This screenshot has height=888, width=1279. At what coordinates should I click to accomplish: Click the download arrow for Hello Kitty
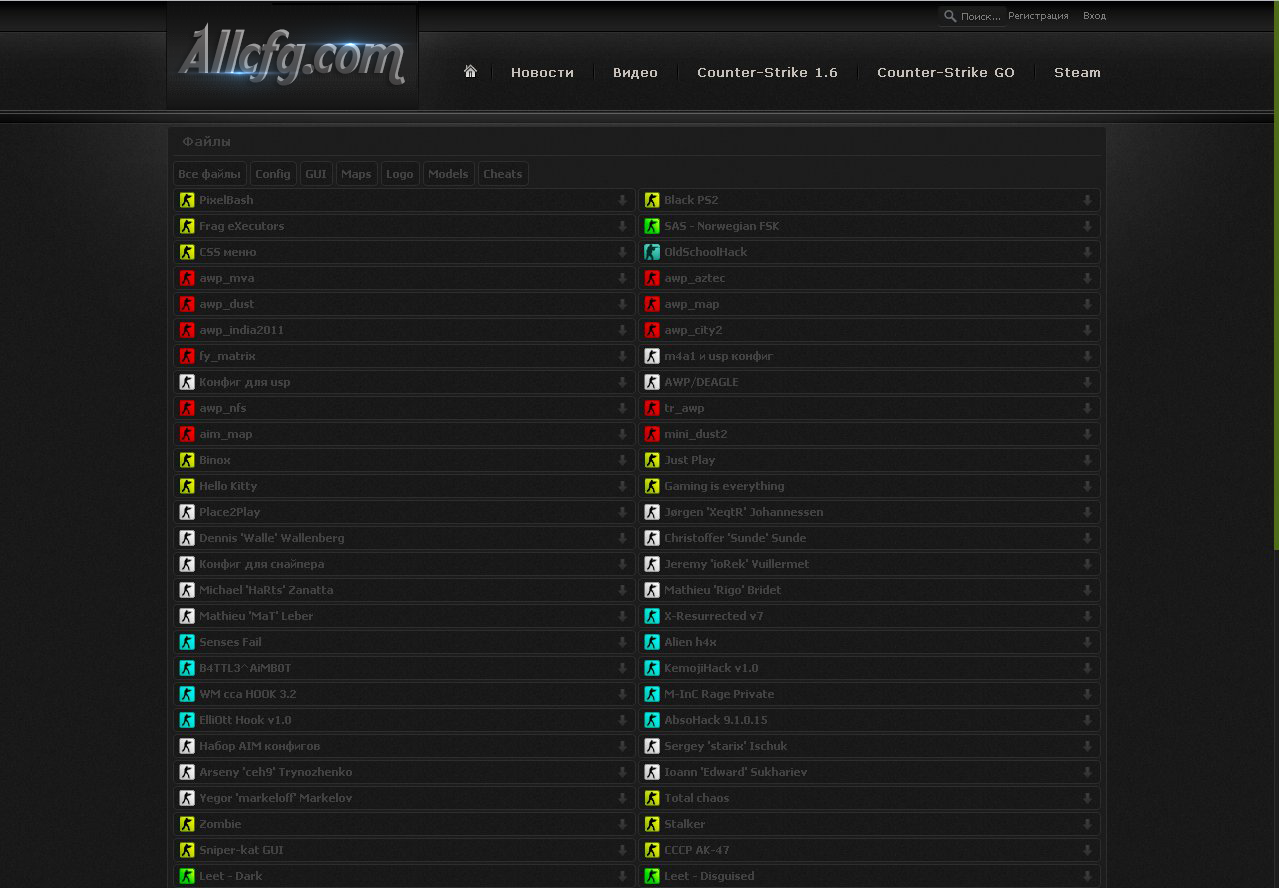coord(622,486)
